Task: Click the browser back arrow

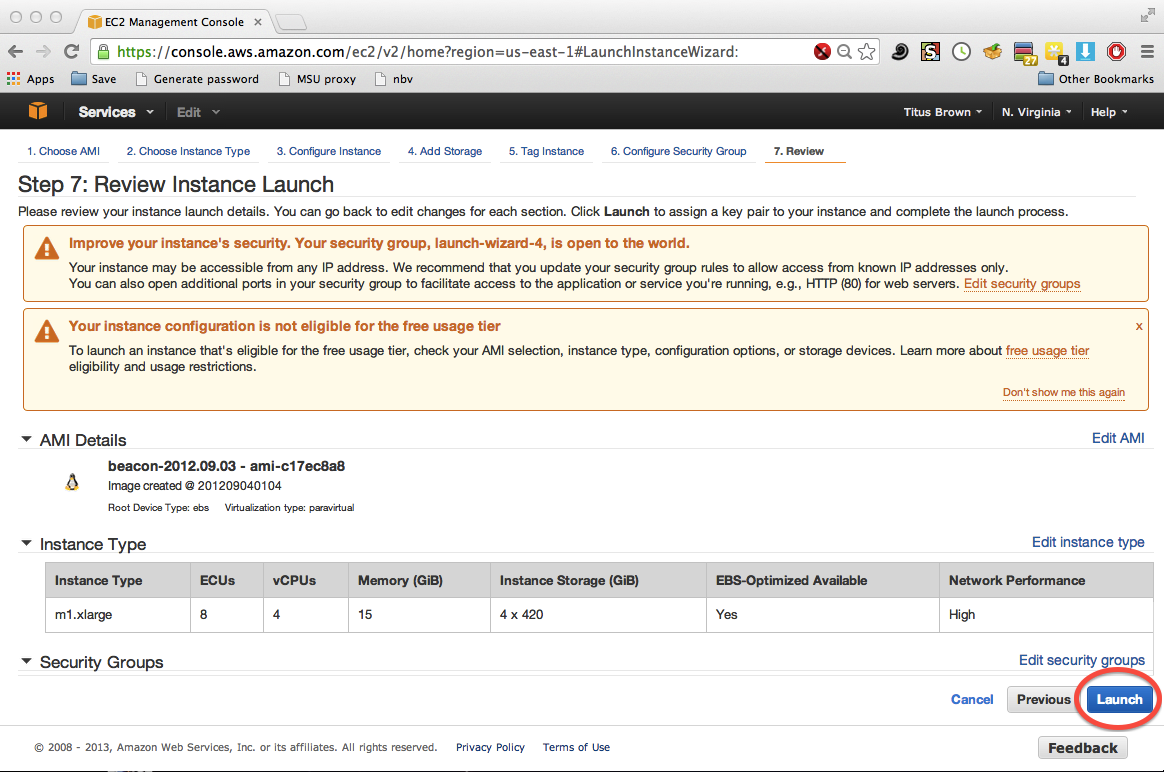Action: point(16,51)
